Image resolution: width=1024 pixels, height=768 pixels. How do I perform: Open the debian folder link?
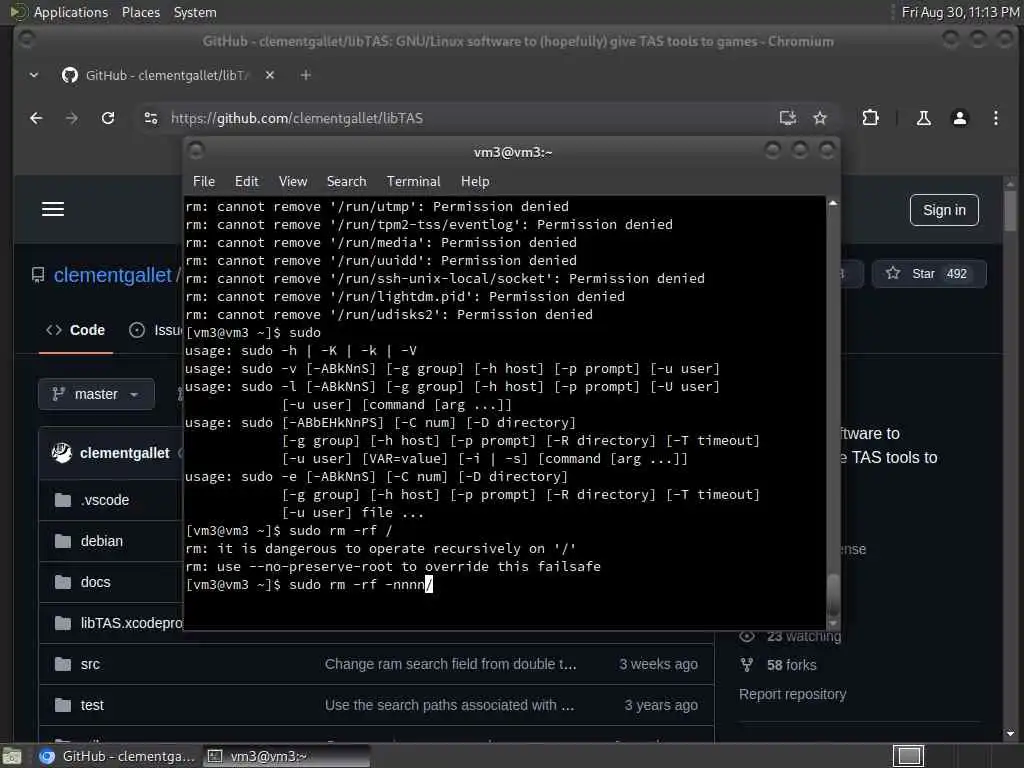pyautogui.click(x=101, y=541)
